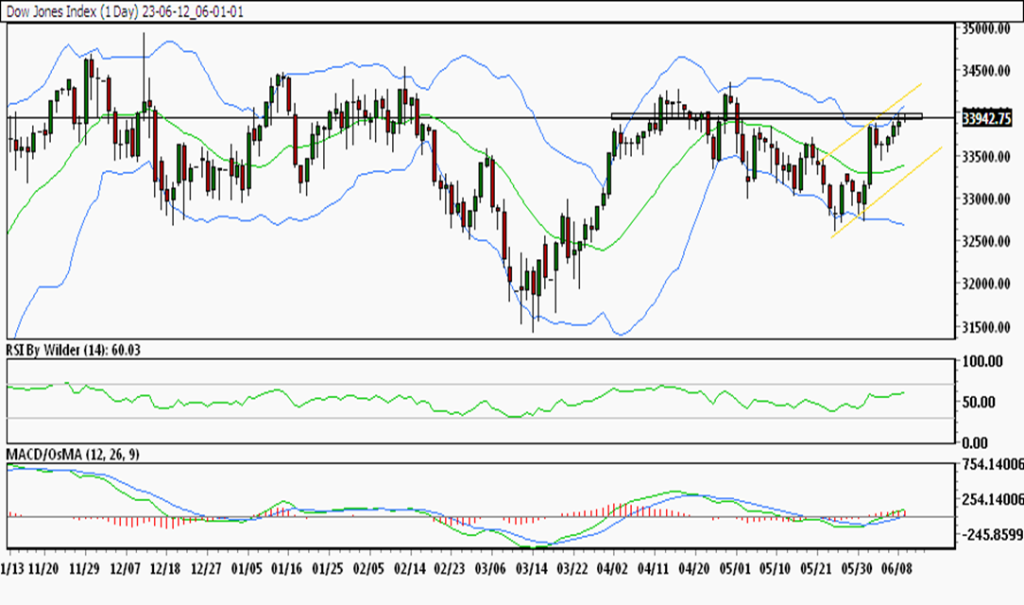Click the 04/20 date label
This screenshot has width=1024, height=605.
pyautogui.click(x=694, y=568)
